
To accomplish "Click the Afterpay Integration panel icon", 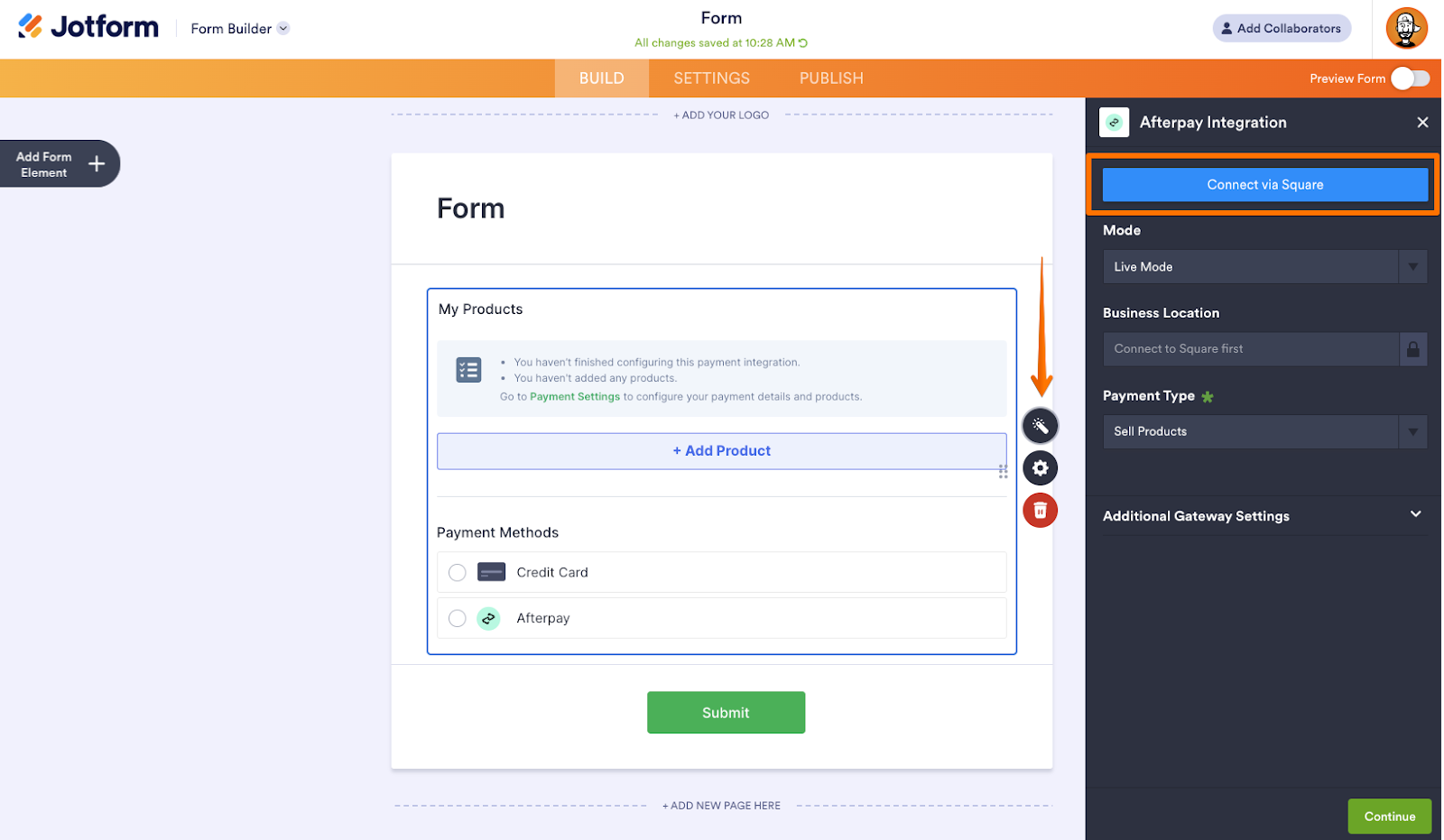I will (x=1115, y=123).
